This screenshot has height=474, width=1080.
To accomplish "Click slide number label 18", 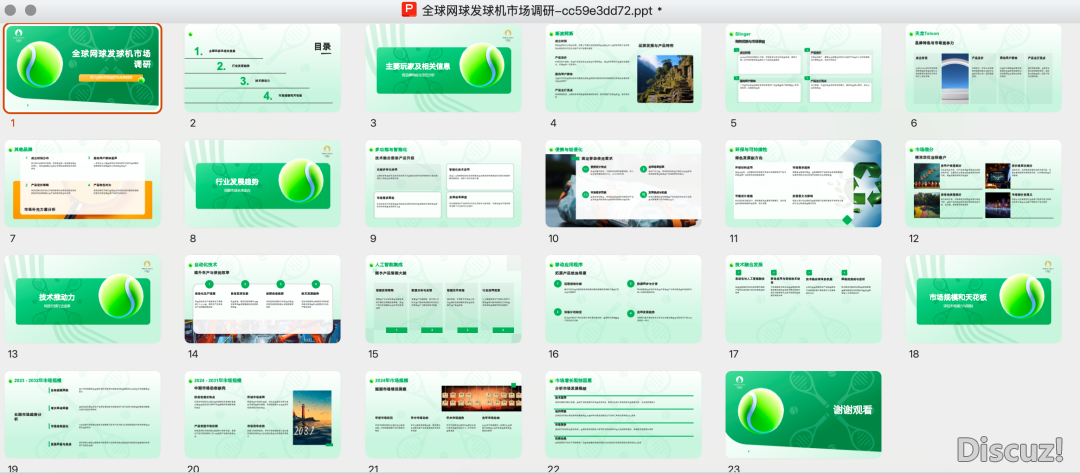I will tap(914, 355).
